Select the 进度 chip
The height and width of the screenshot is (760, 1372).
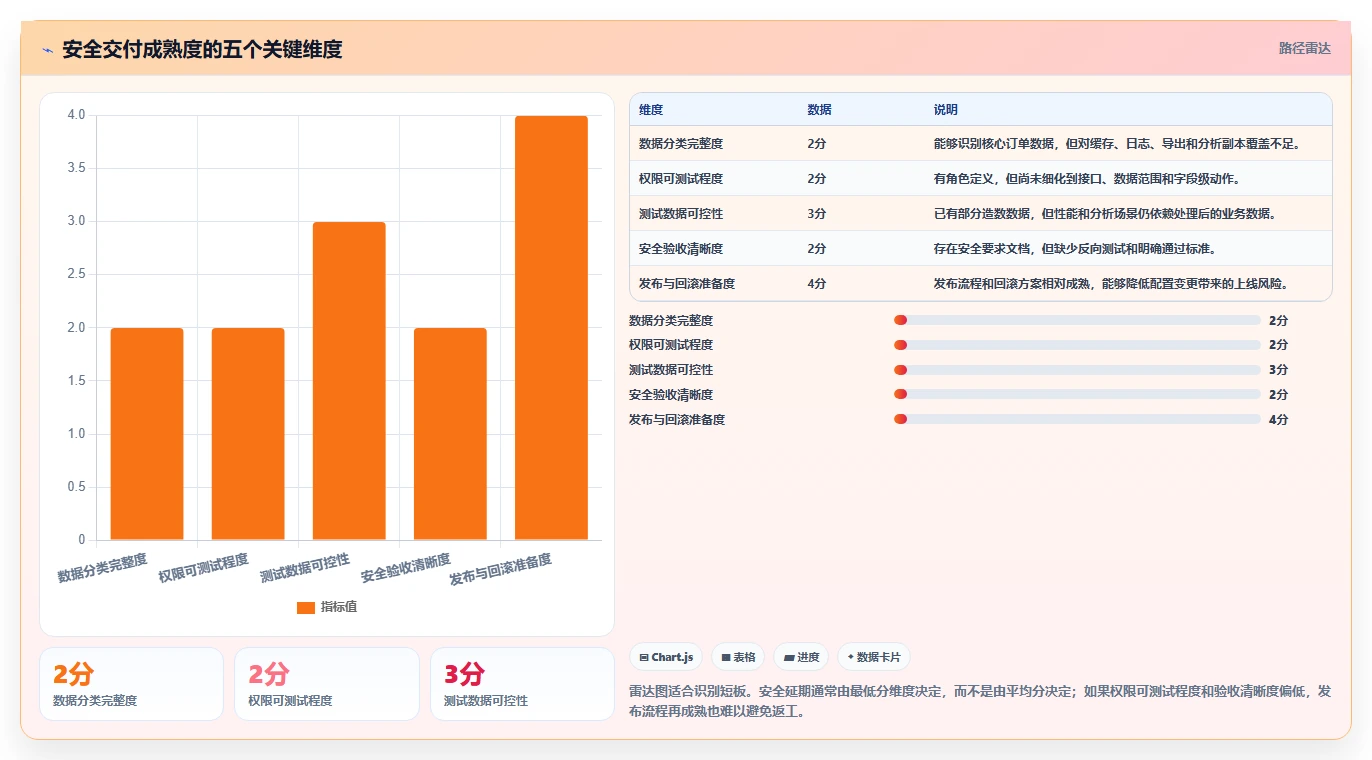[801, 657]
